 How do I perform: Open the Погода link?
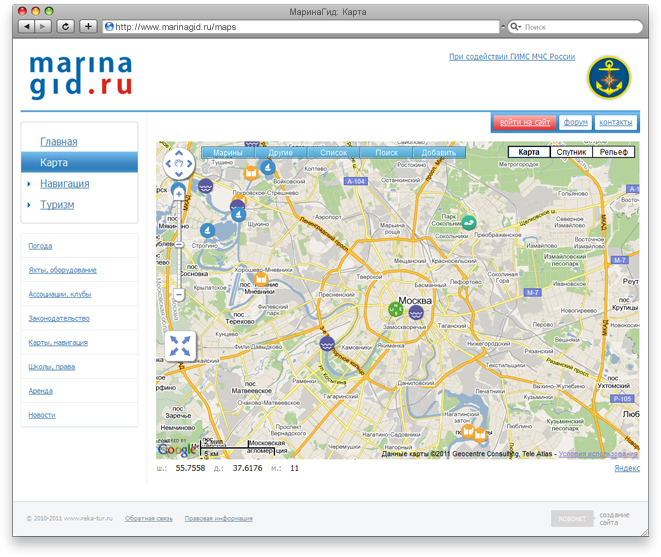(40, 246)
